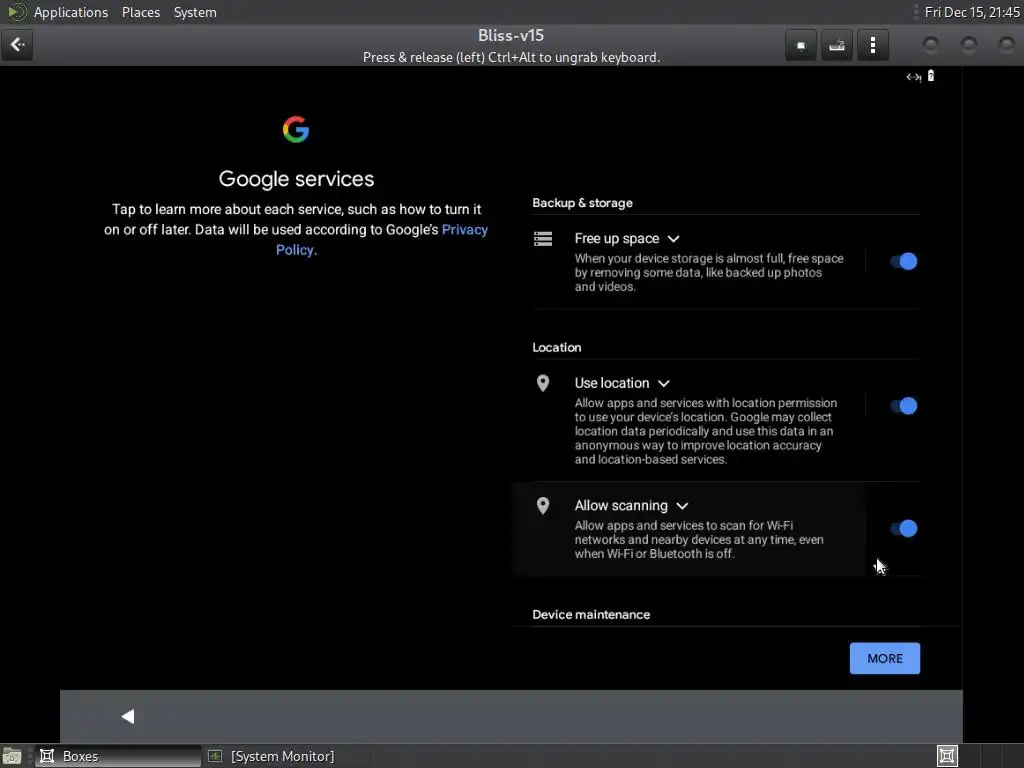Expand the Free up space details chevron
This screenshot has height=768, width=1024.
point(673,239)
